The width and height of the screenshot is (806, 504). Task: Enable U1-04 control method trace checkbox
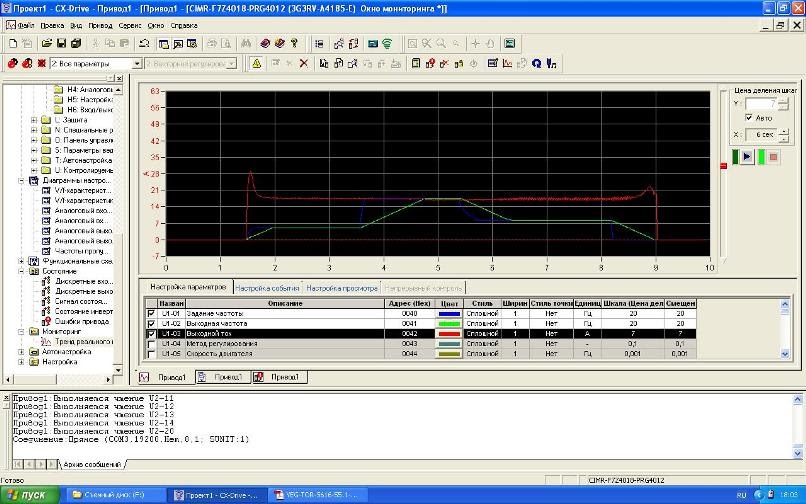[152, 343]
